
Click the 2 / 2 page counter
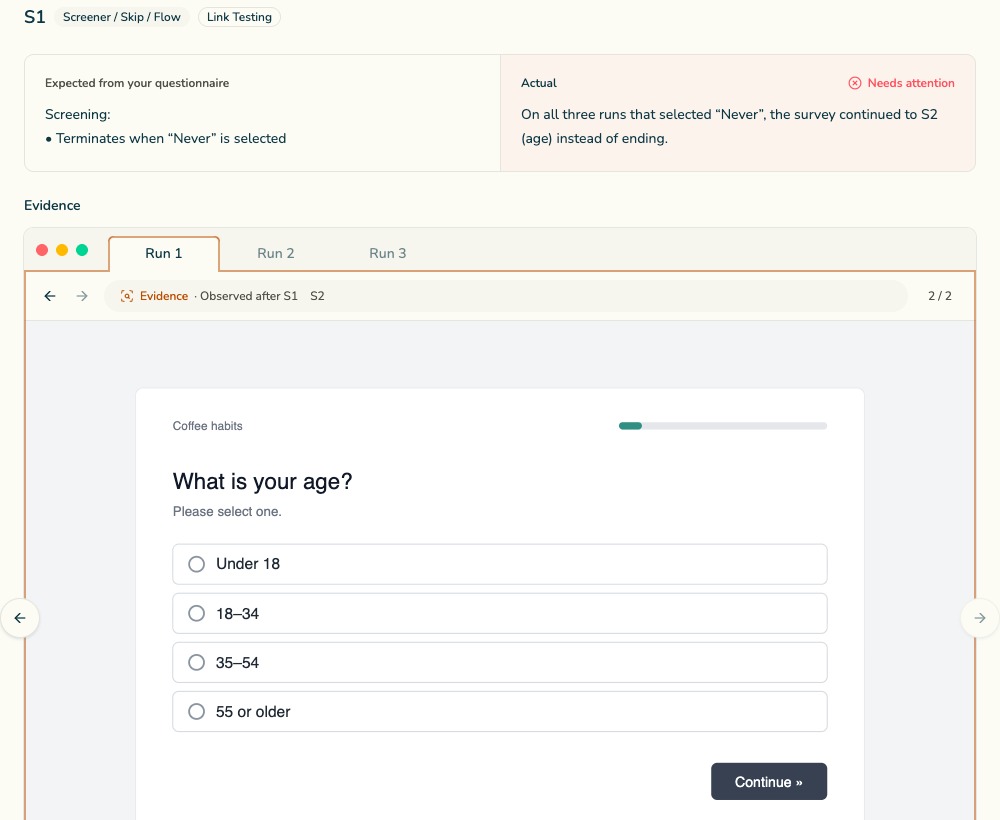click(939, 296)
